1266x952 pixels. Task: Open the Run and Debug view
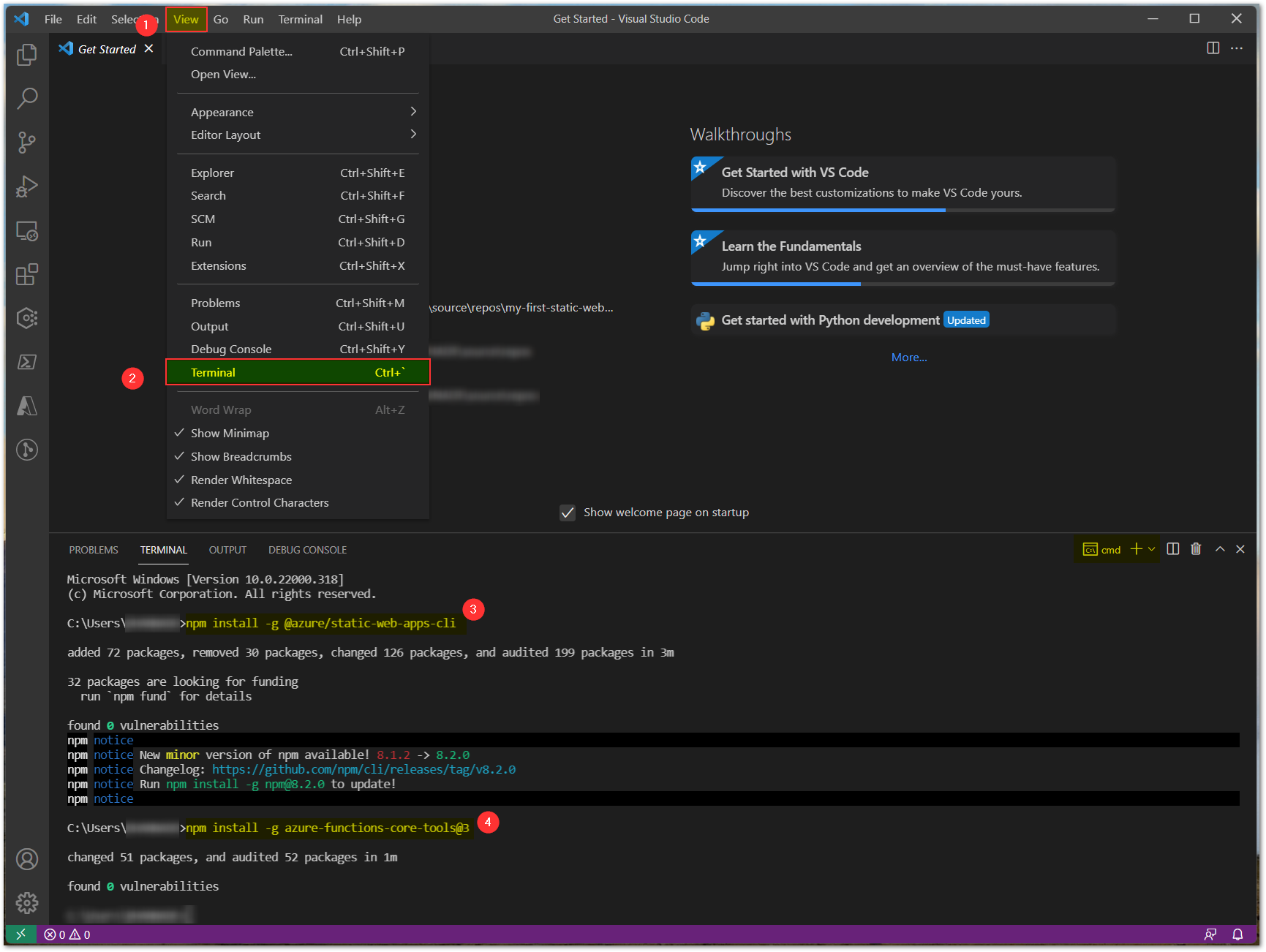[x=26, y=186]
